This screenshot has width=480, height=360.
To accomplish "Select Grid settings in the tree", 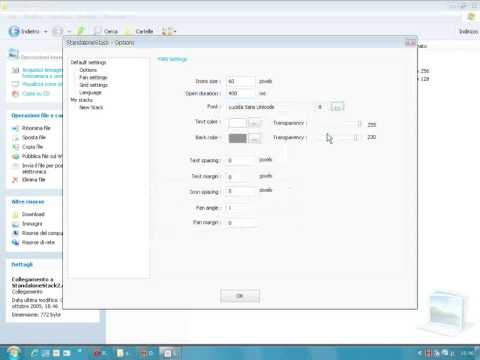I will click(93, 85).
